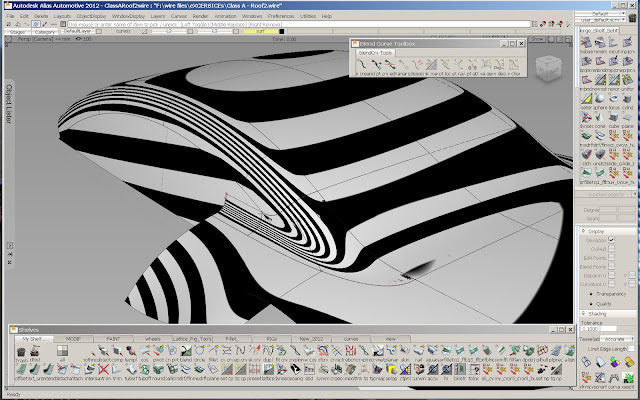The width and height of the screenshot is (640, 400).
Task: Open the Object Lister side panel
Action: [7, 102]
